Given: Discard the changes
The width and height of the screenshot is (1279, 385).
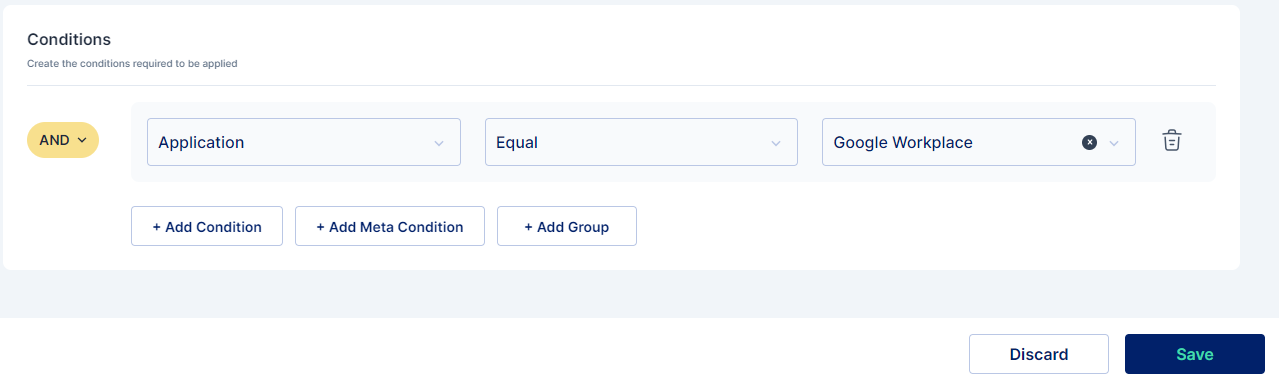Looking at the screenshot, I should 1039,354.
